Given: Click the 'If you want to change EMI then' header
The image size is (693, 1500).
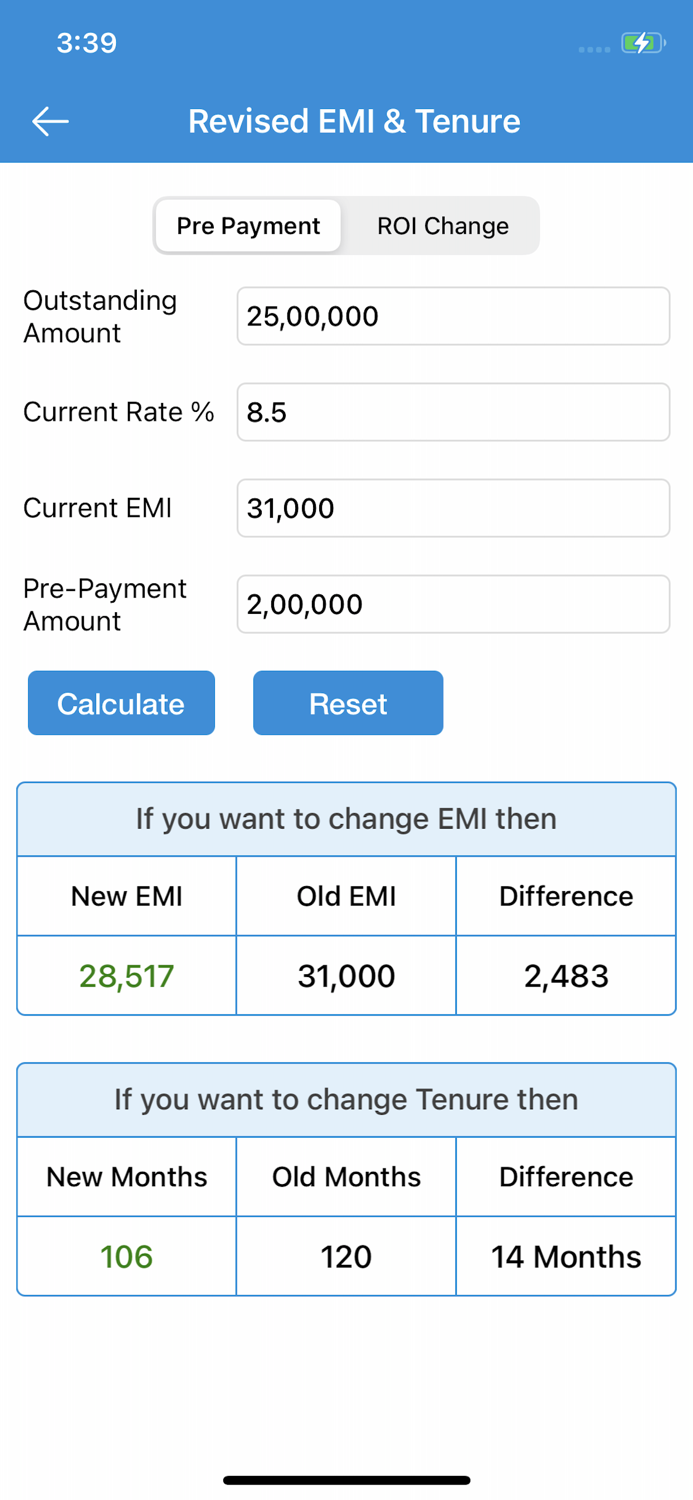Looking at the screenshot, I should click(x=346, y=818).
